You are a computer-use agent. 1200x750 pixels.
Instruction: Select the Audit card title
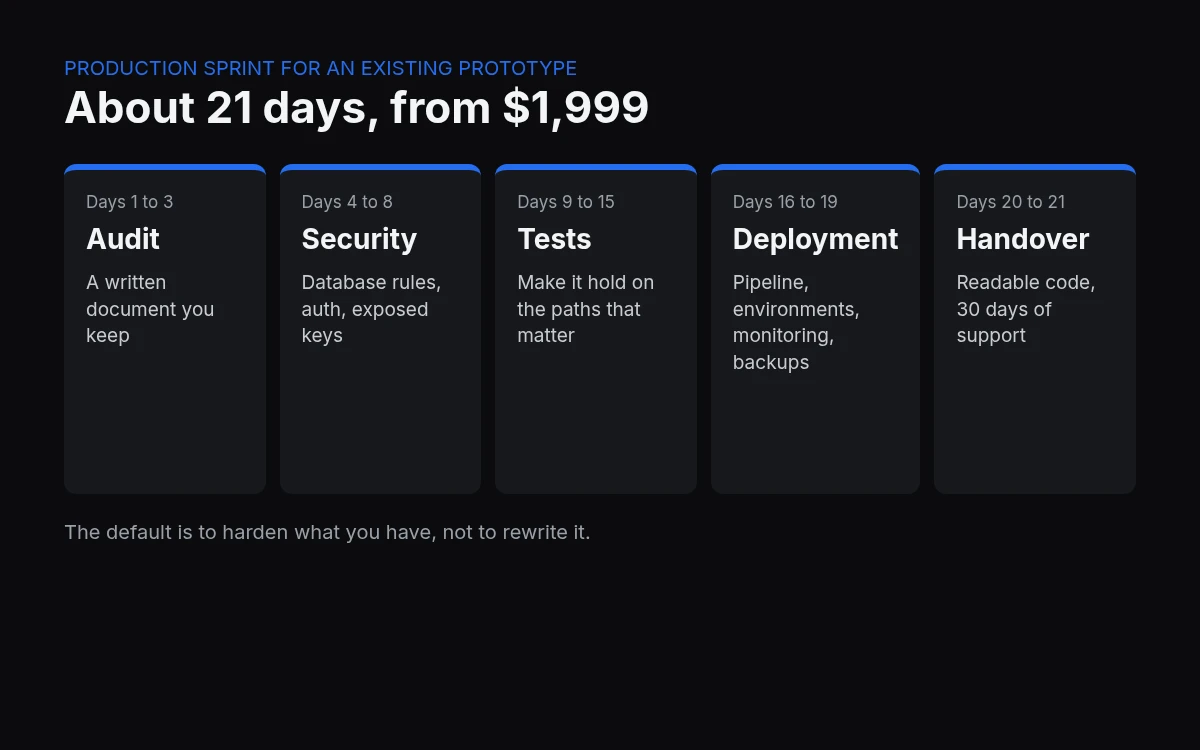tap(123, 239)
